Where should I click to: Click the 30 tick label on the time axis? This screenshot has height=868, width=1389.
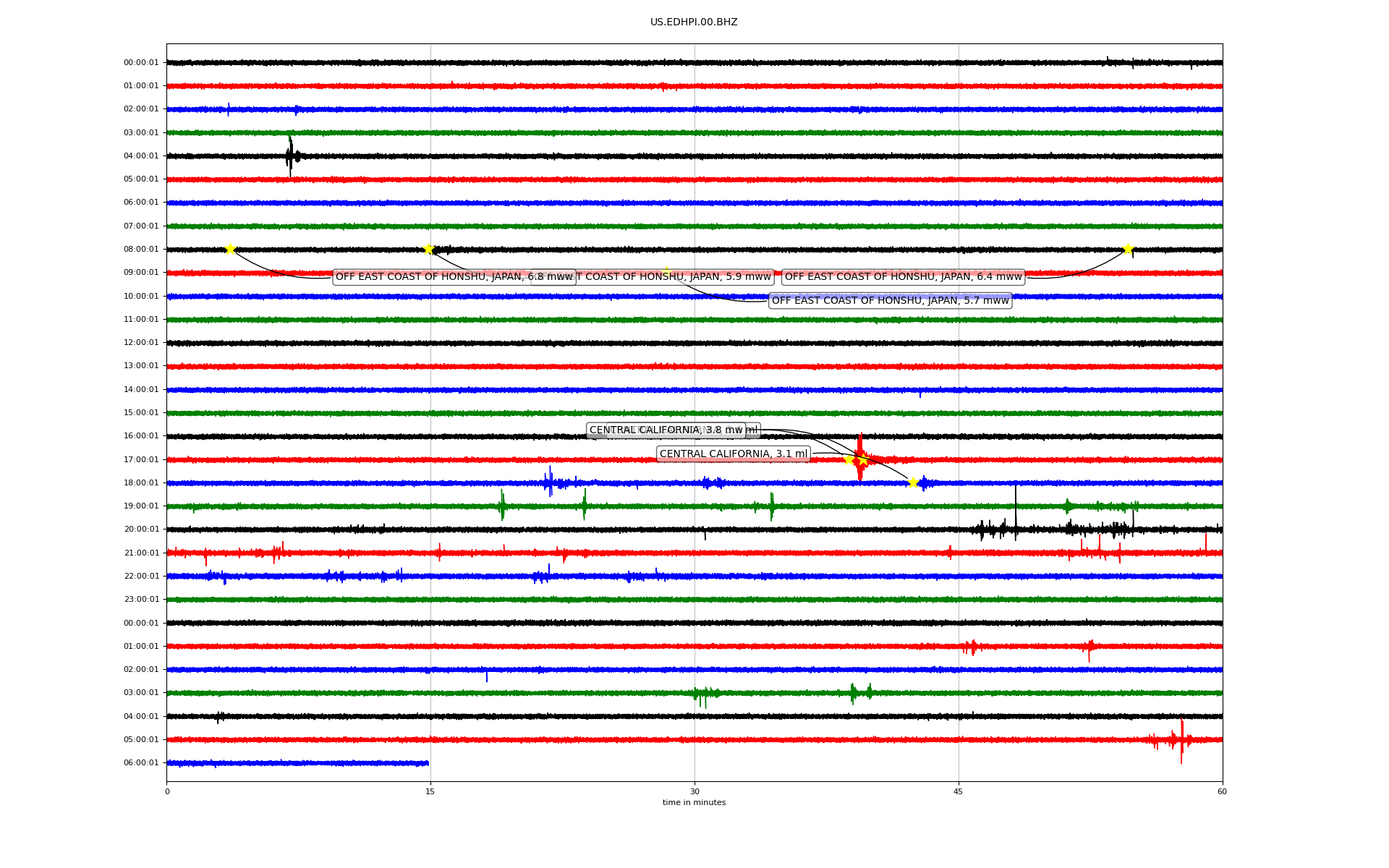tap(694, 791)
